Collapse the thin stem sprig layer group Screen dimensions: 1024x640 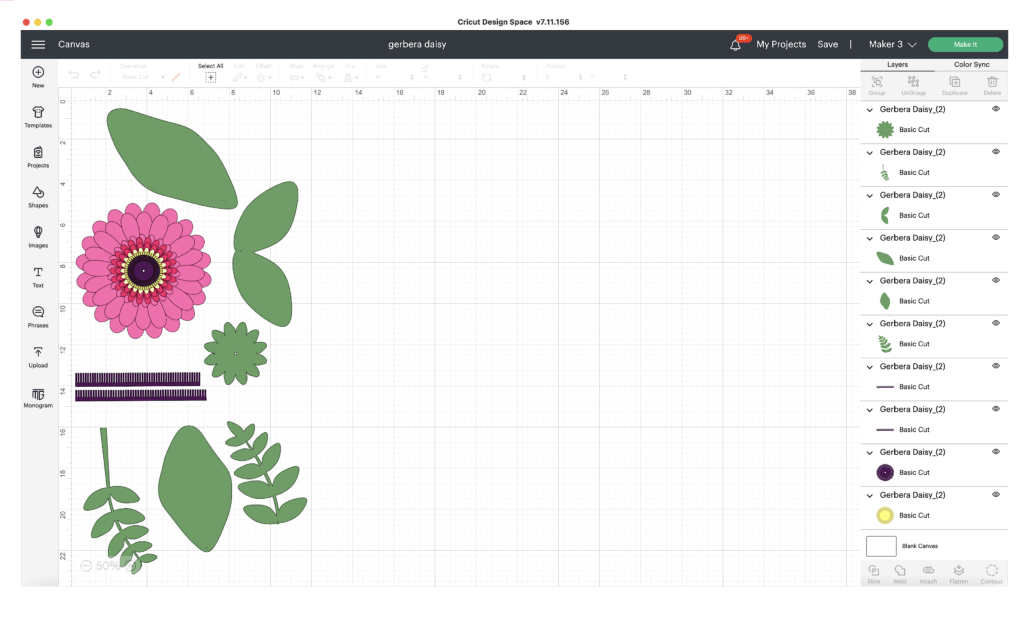[x=869, y=153]
